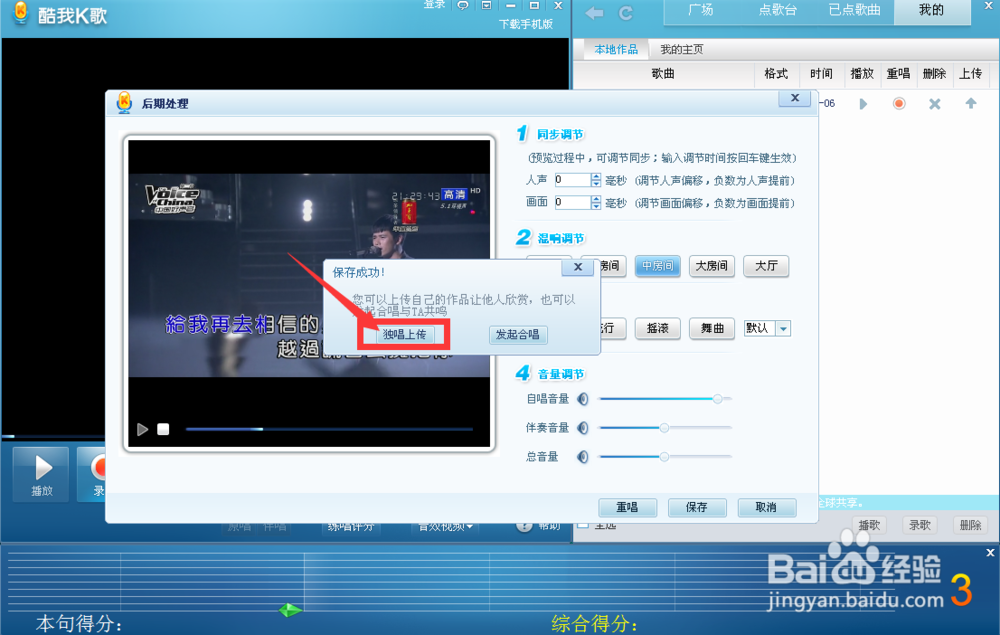Click the large 播放 play button in main window

(42, 474)
